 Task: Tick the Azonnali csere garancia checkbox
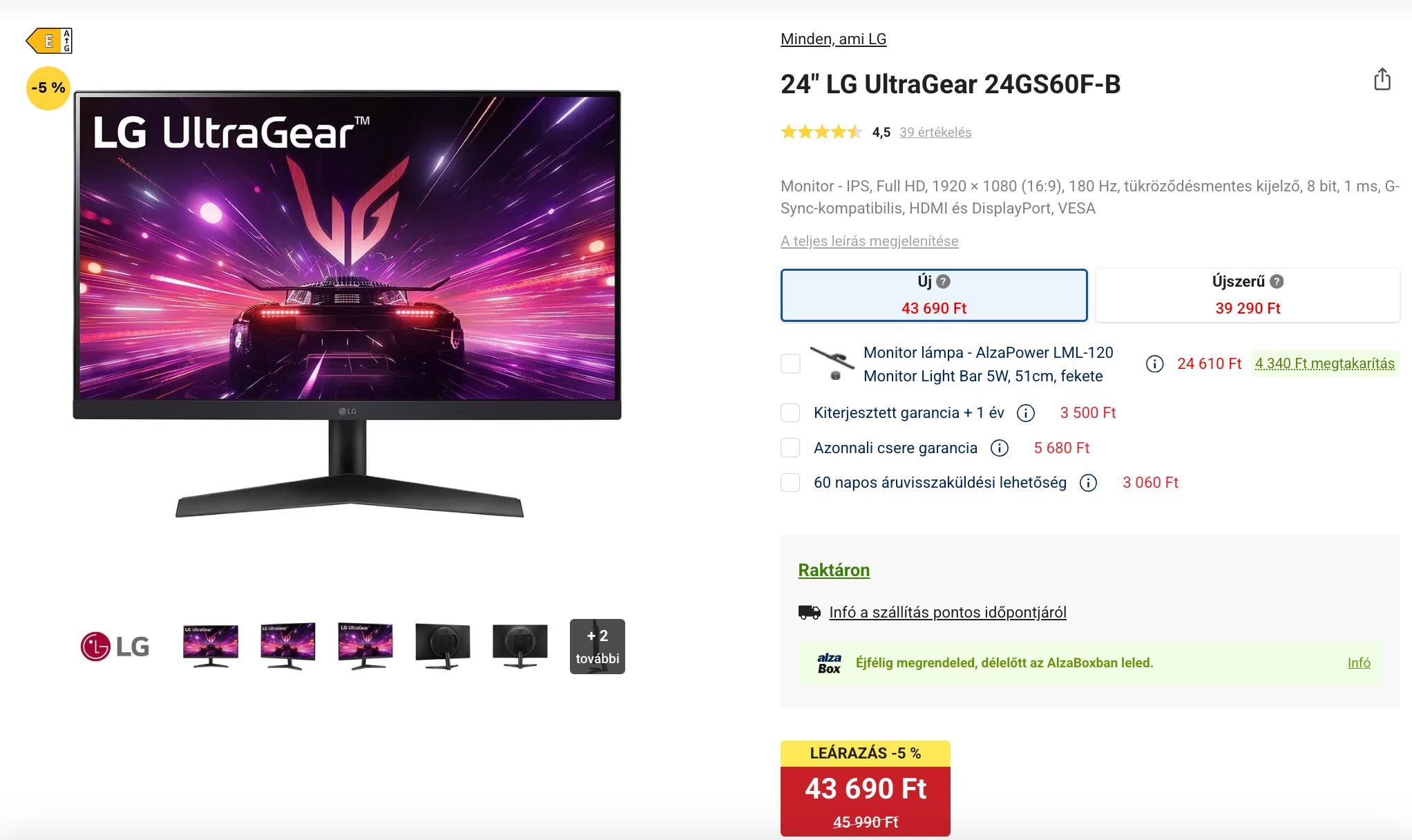(x=790, y=448)
